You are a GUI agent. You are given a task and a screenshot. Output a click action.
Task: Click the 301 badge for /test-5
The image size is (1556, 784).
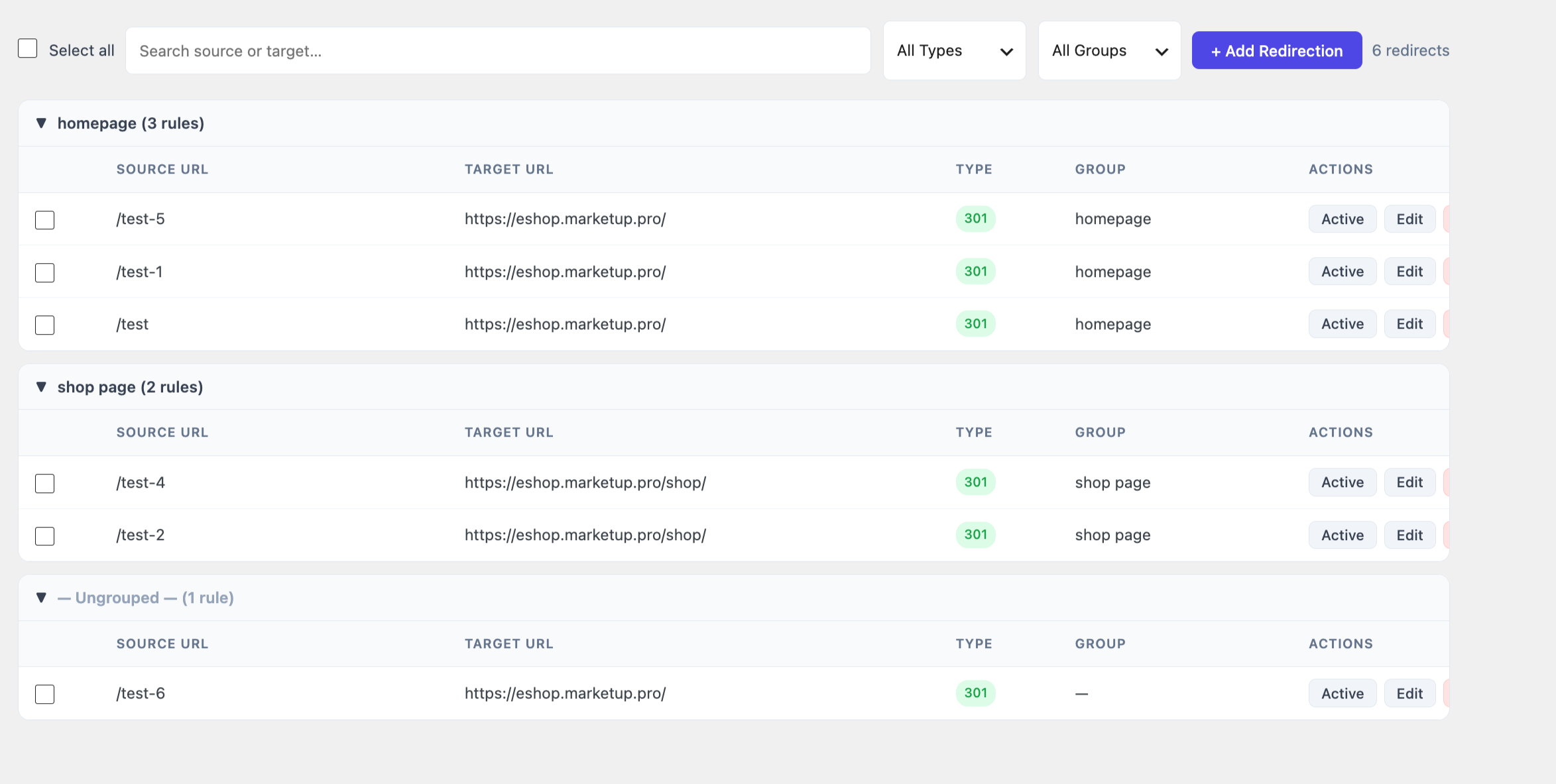point(975,219)
